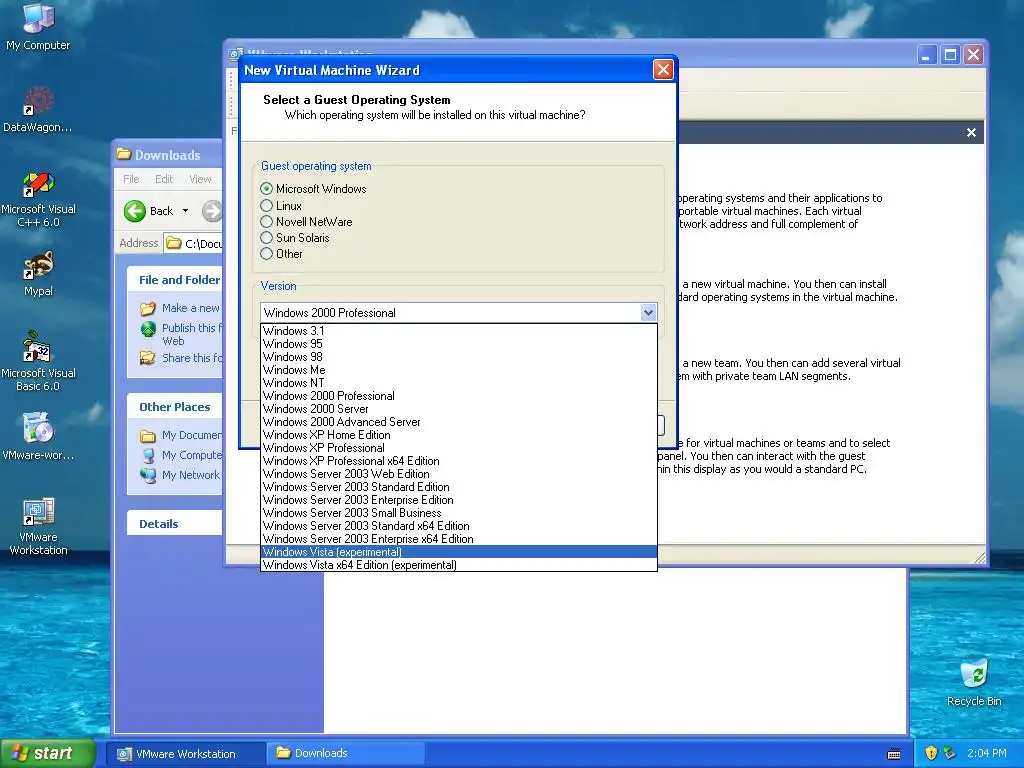Choose Windows 95 from version list
The width and height of the screenshot is (1024, 768).
tap(458, 344)
